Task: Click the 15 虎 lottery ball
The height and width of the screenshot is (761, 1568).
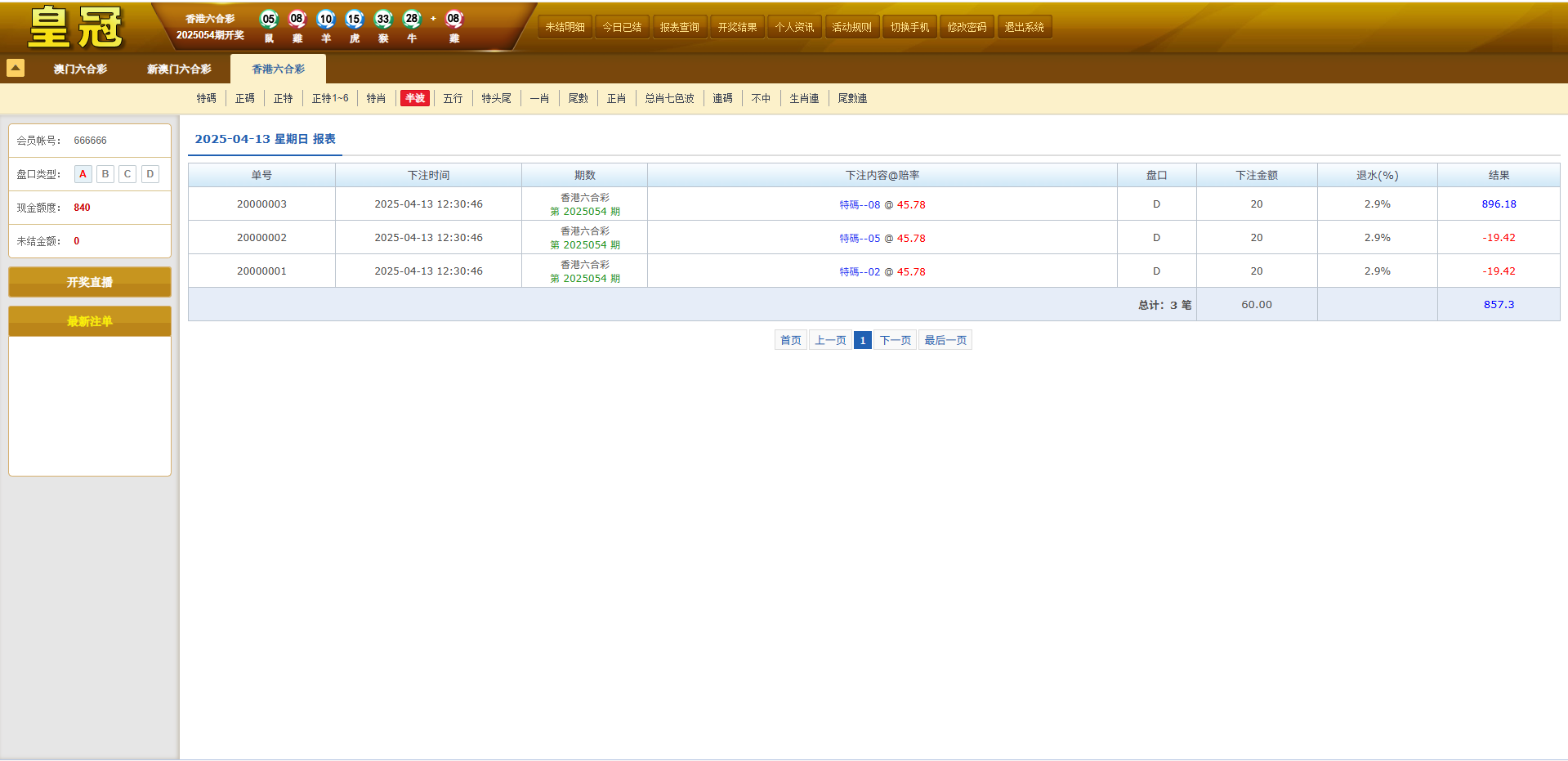Action: point(354,18)
